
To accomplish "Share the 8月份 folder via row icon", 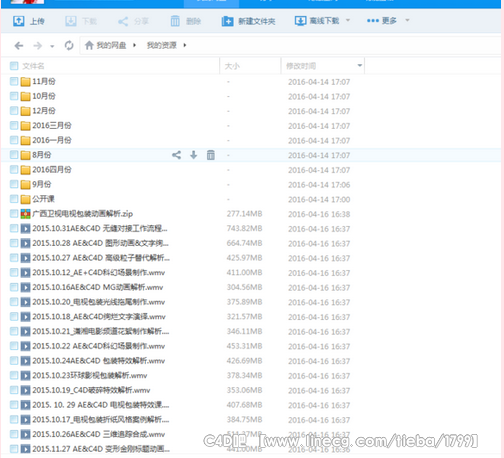I will pyautogui.click(x=176, y=155).
